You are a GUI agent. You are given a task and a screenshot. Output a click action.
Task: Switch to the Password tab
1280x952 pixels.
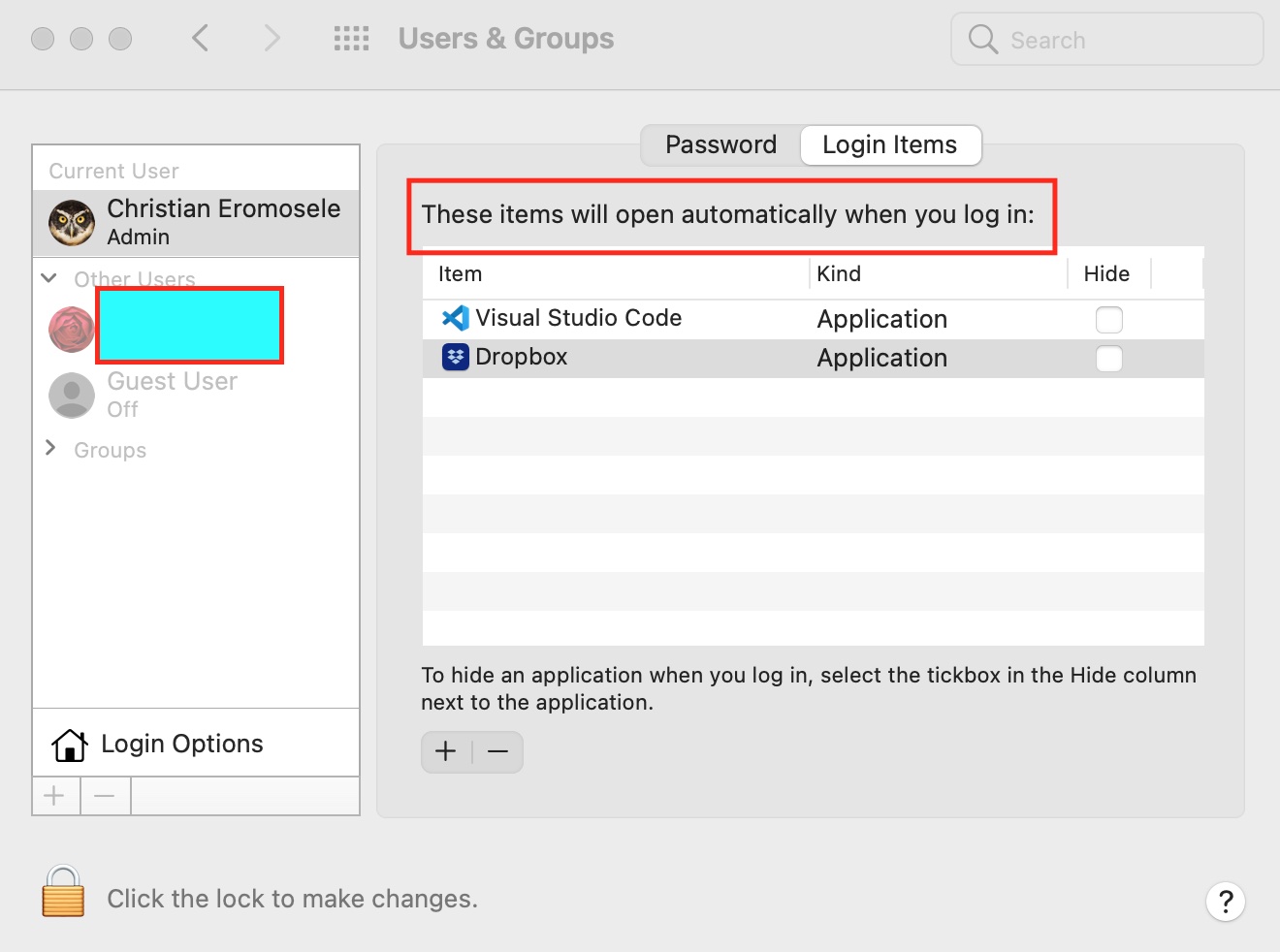[720, 145]
